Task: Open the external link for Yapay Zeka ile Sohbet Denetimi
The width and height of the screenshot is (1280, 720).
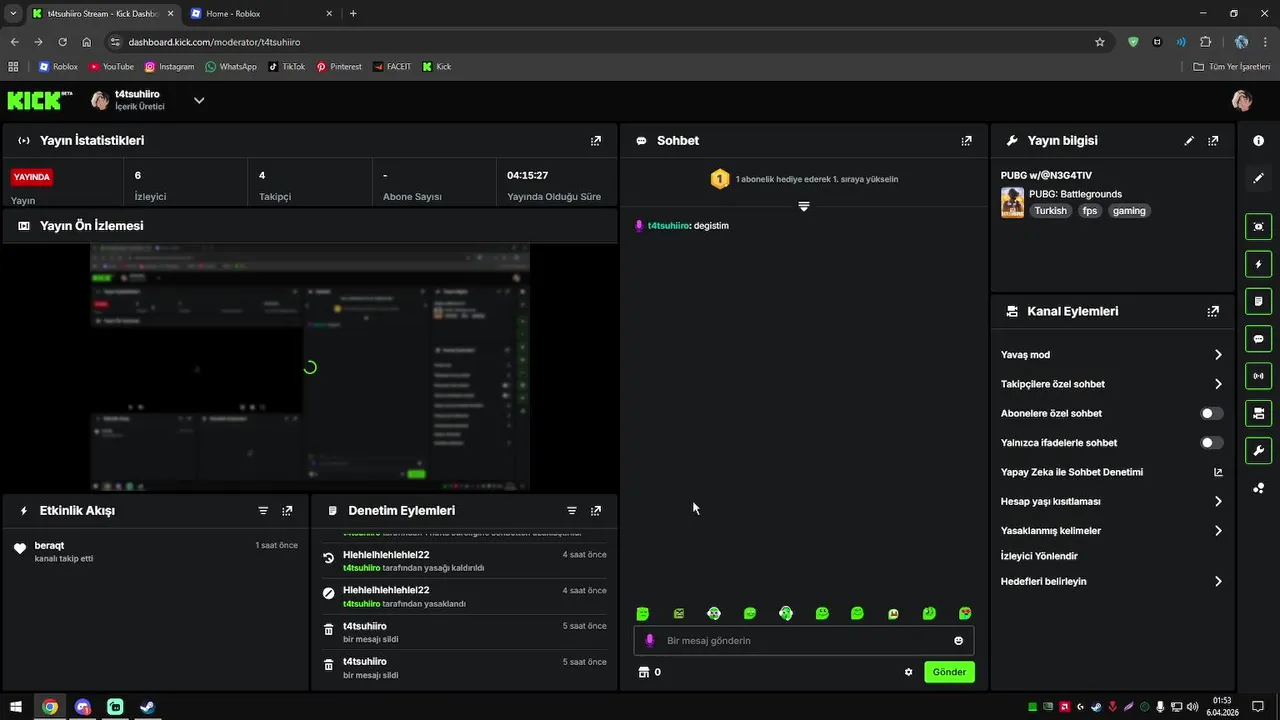Action: pos(1218,472)
